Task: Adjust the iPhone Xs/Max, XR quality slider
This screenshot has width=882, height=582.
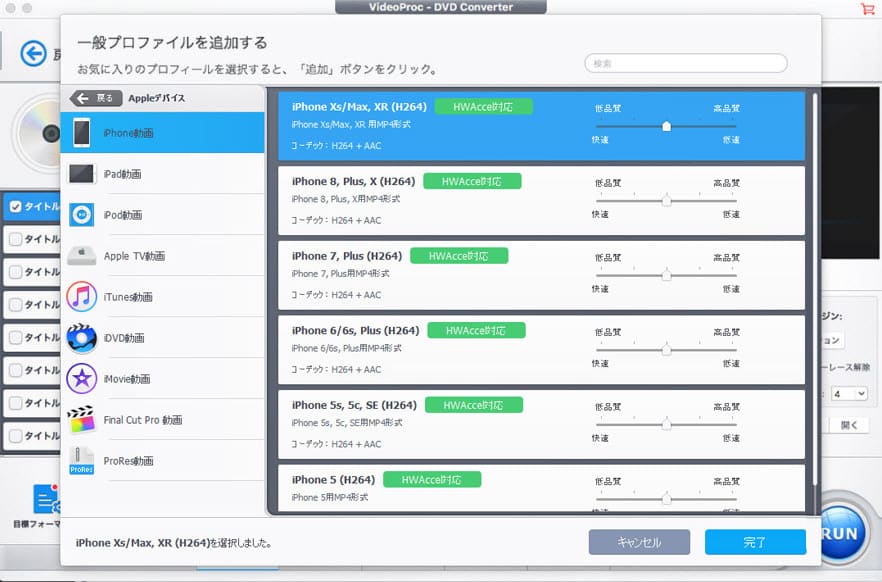Action: (666, 126)
